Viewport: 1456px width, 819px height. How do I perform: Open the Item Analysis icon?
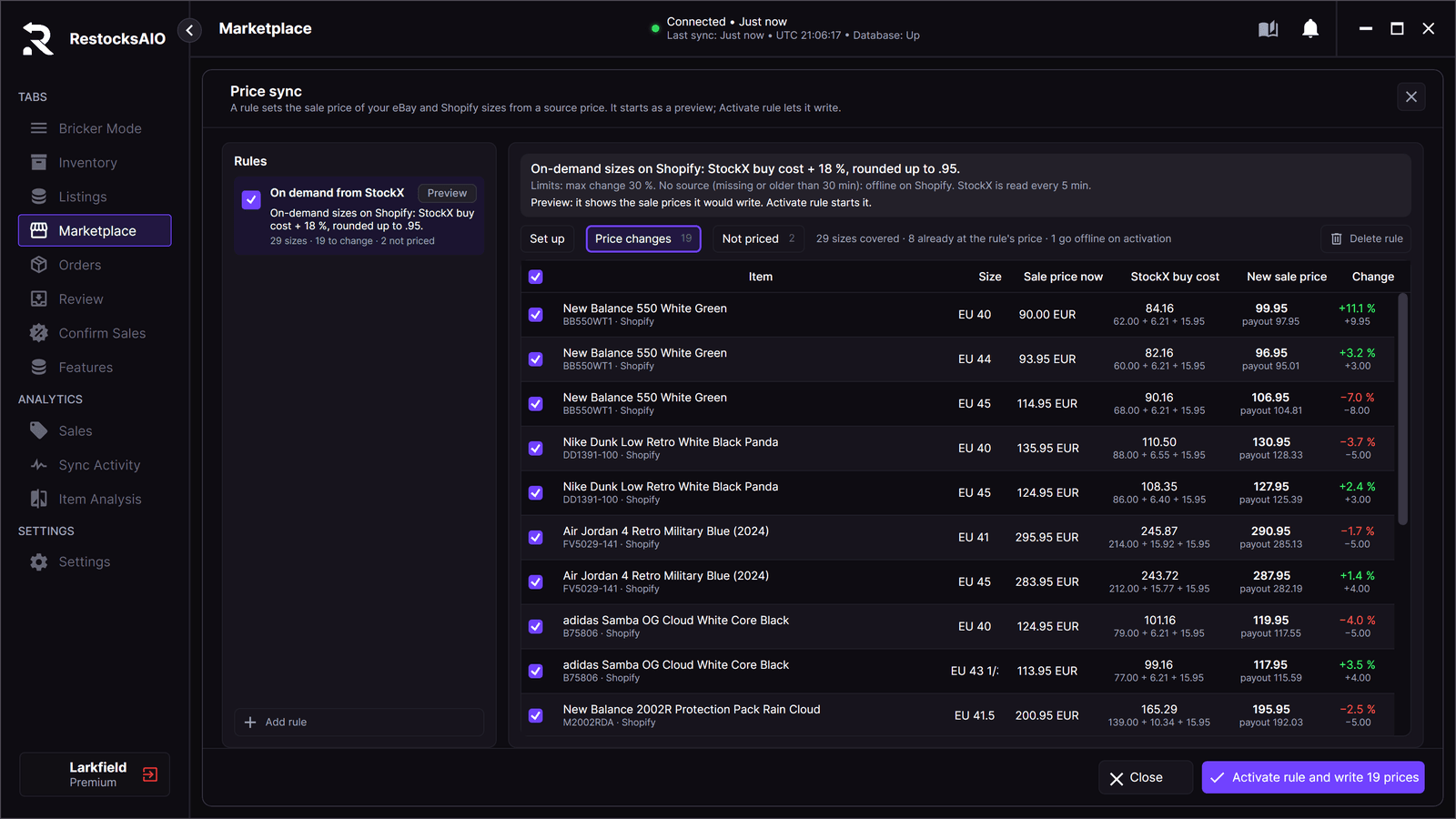(x=39, y=499)
